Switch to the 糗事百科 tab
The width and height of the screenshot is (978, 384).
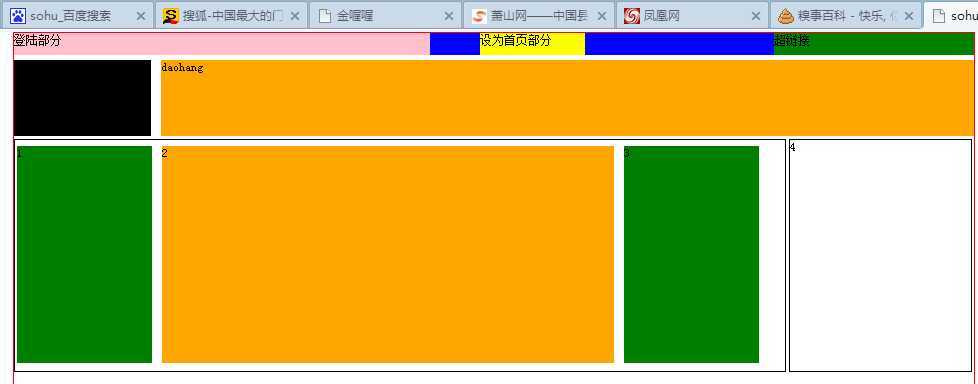[x=846, y=16]
